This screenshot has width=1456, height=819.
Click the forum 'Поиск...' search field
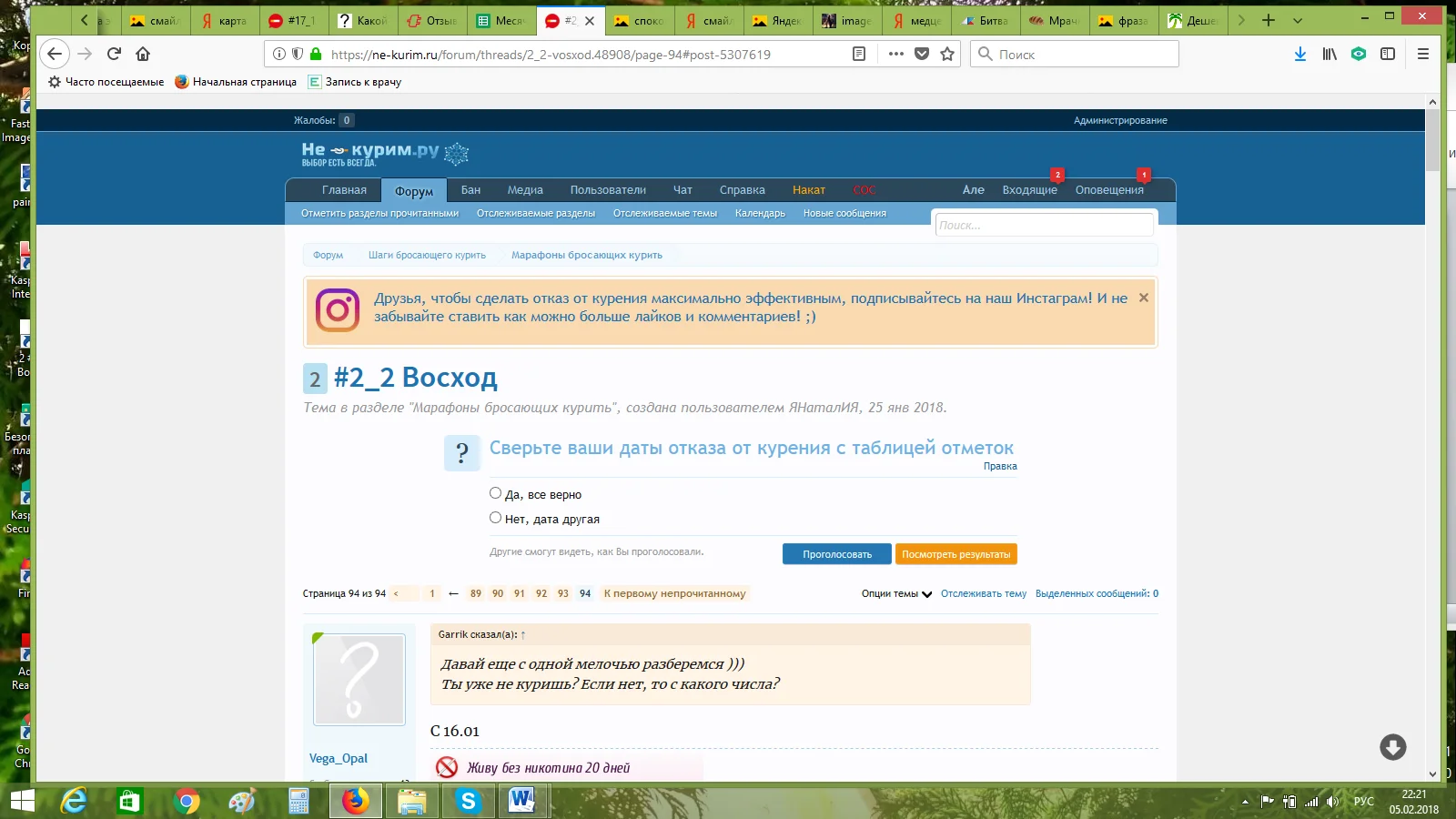coord(1045,225)
